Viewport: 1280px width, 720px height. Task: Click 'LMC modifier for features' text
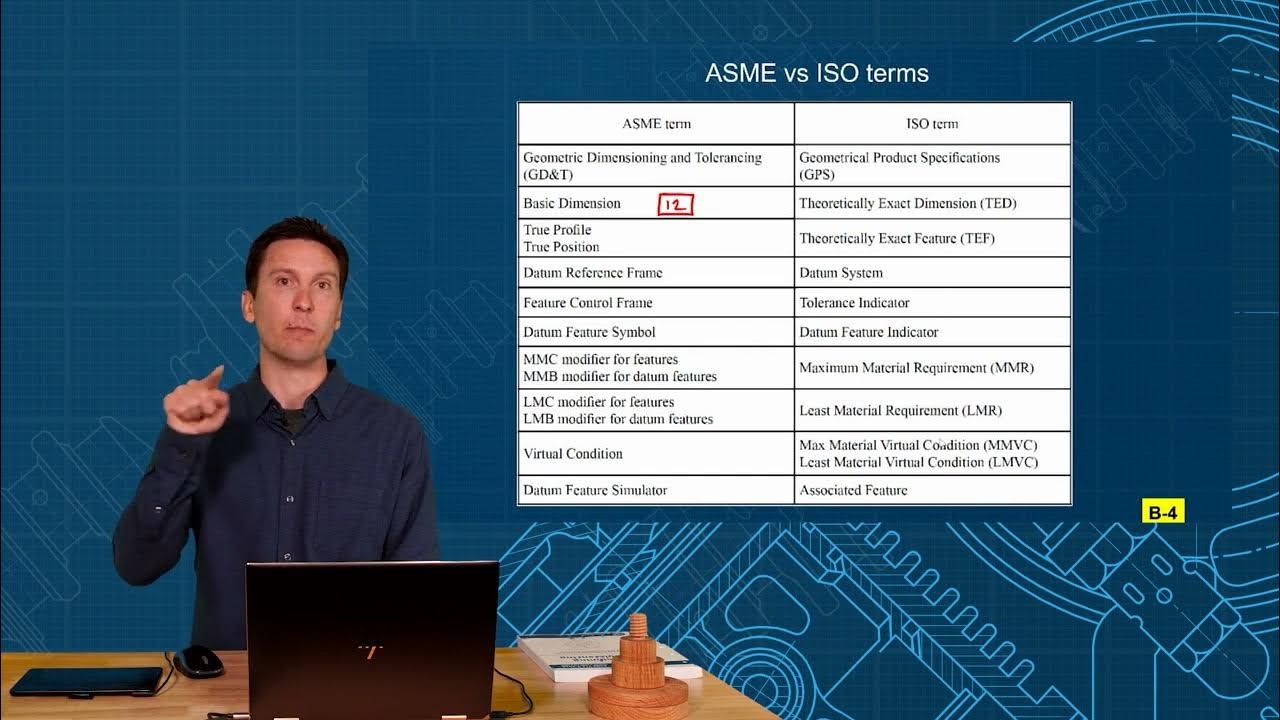click(x=599, y=402)
